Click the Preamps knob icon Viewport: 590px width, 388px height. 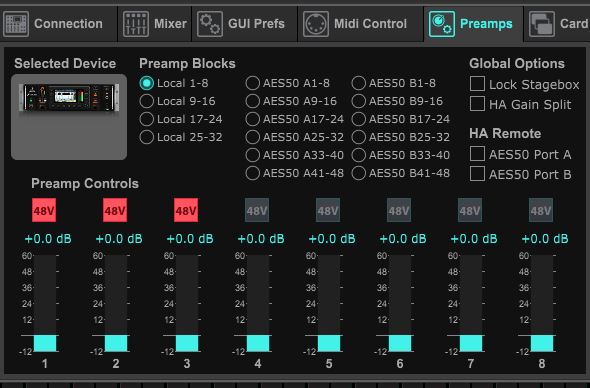442,24
